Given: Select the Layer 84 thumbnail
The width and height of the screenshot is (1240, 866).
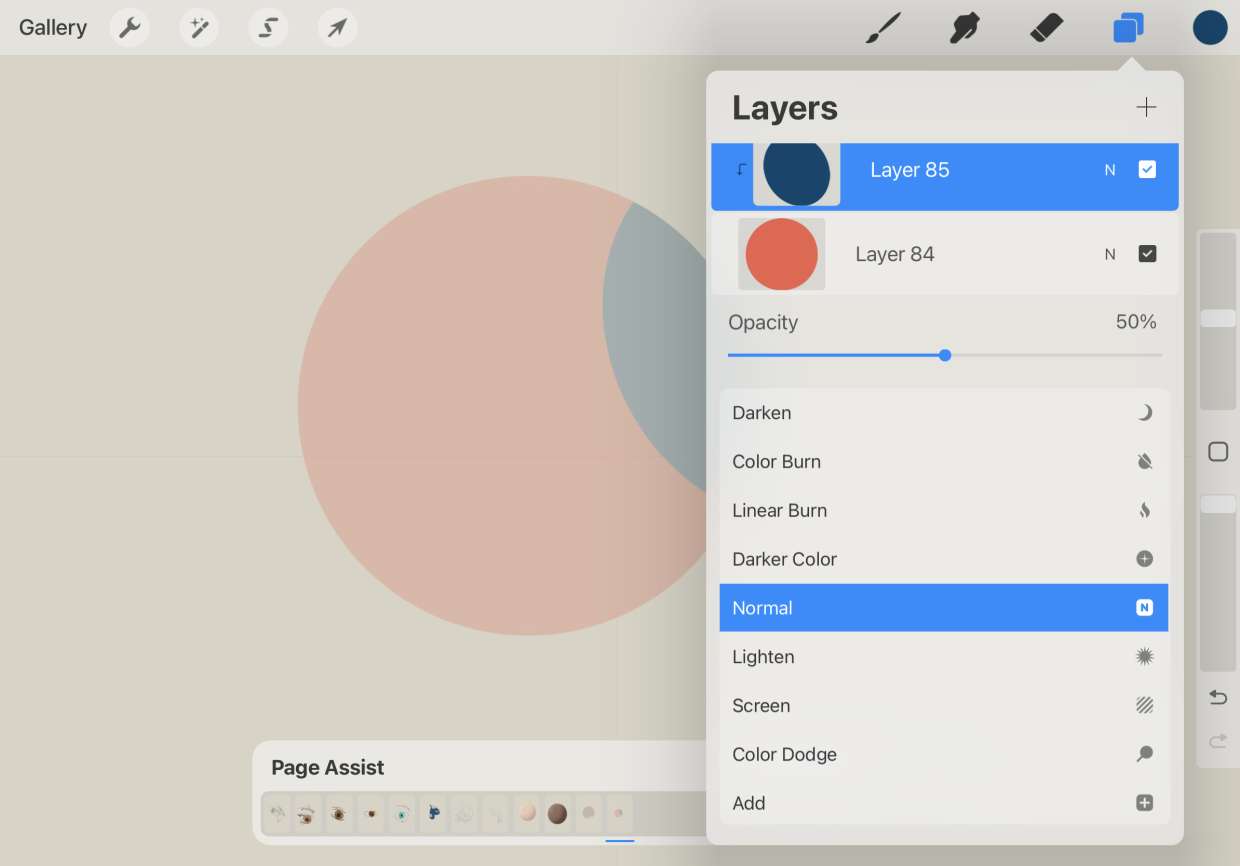Looking at the screenshot, I should pyautogui.click(x=781, y=254).
